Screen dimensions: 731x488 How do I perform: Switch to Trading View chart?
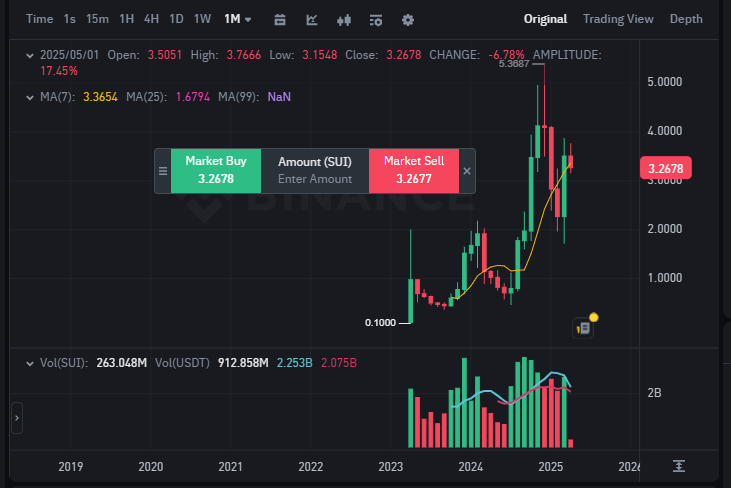[618, 19]
